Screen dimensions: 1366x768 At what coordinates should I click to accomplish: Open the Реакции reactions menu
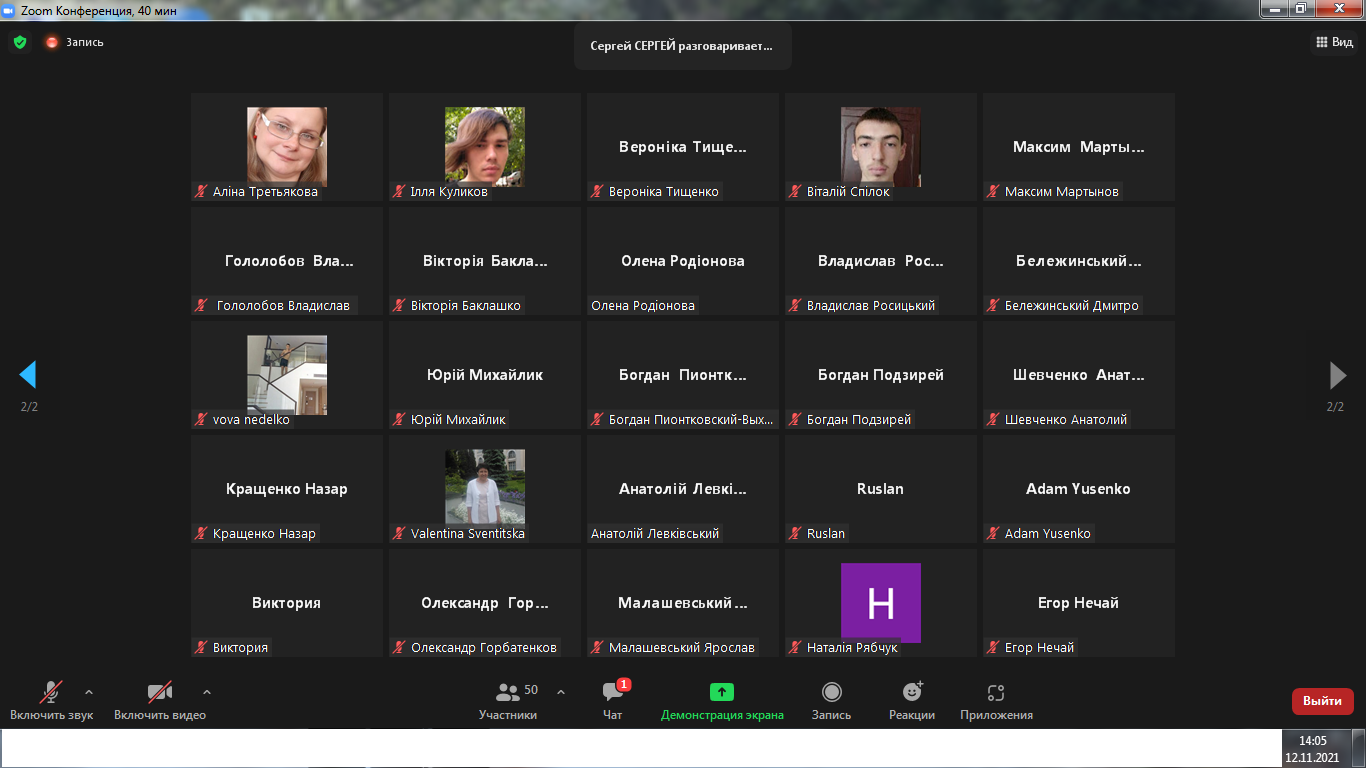[x=912, y=700]
